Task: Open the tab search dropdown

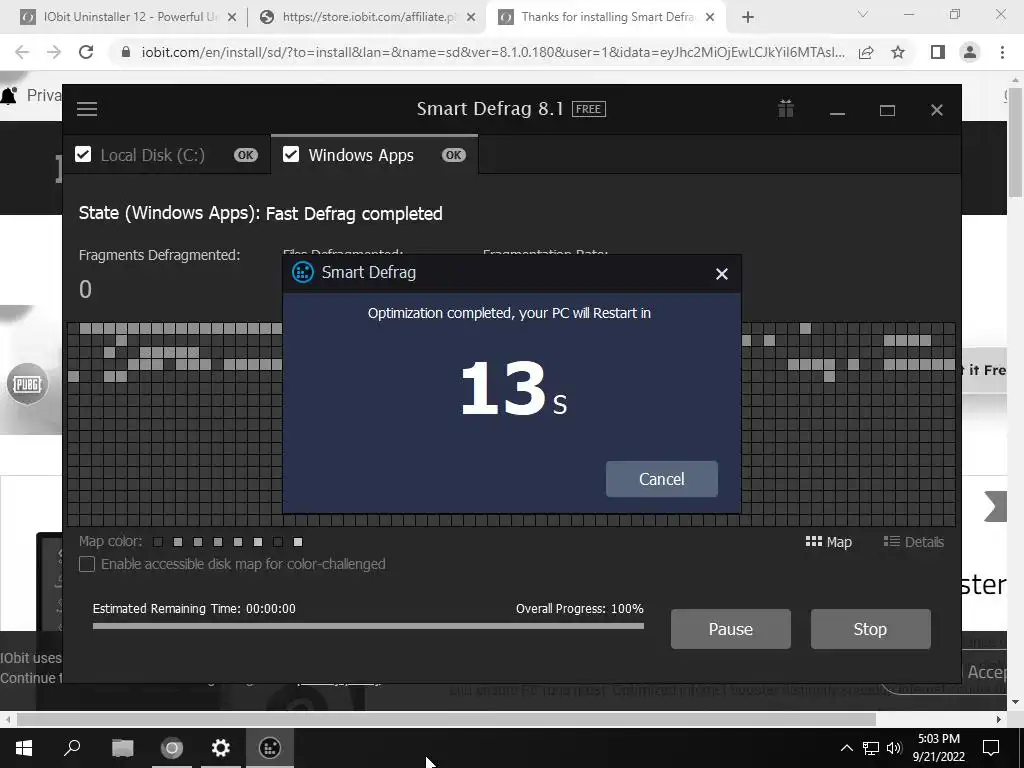Action: click(x=863, y=14)
